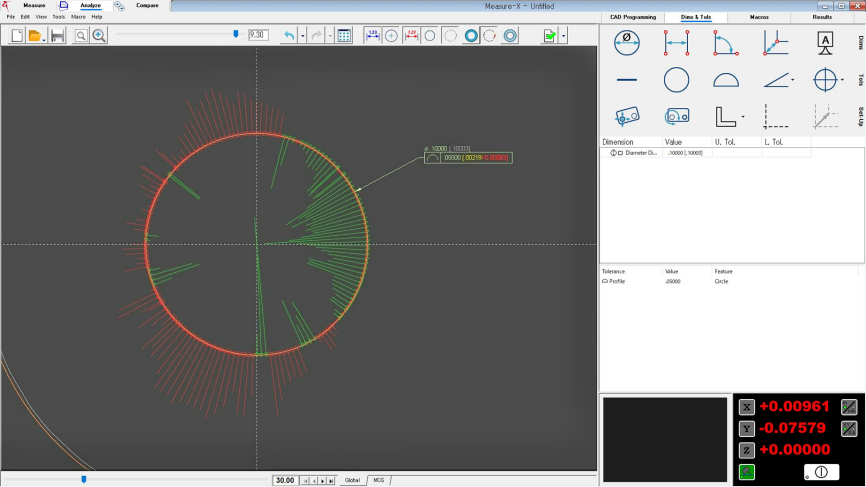866x487 pixels.
Task: Expand the Position tolerance dropdown arrow
Action: 842,80
